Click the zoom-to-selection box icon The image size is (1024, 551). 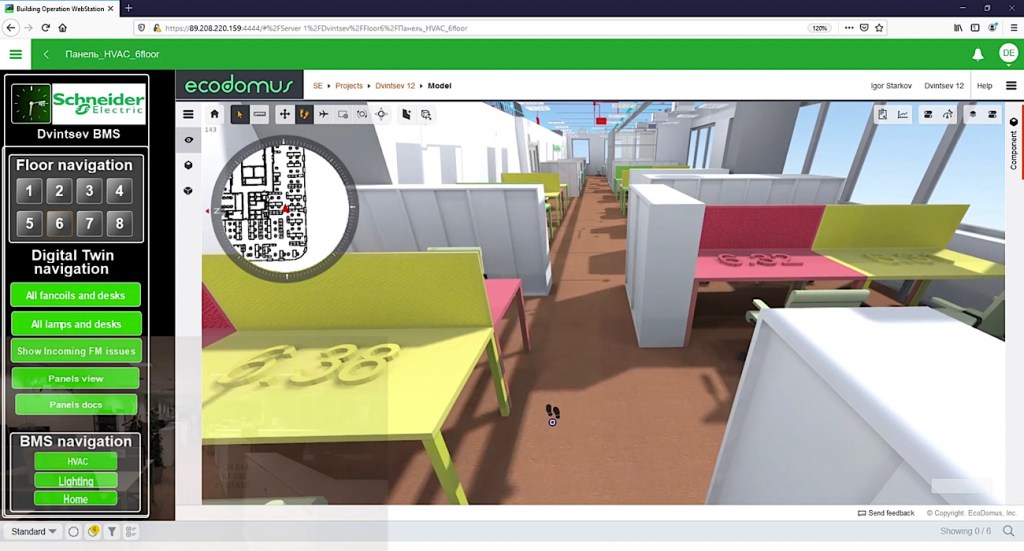426,114
